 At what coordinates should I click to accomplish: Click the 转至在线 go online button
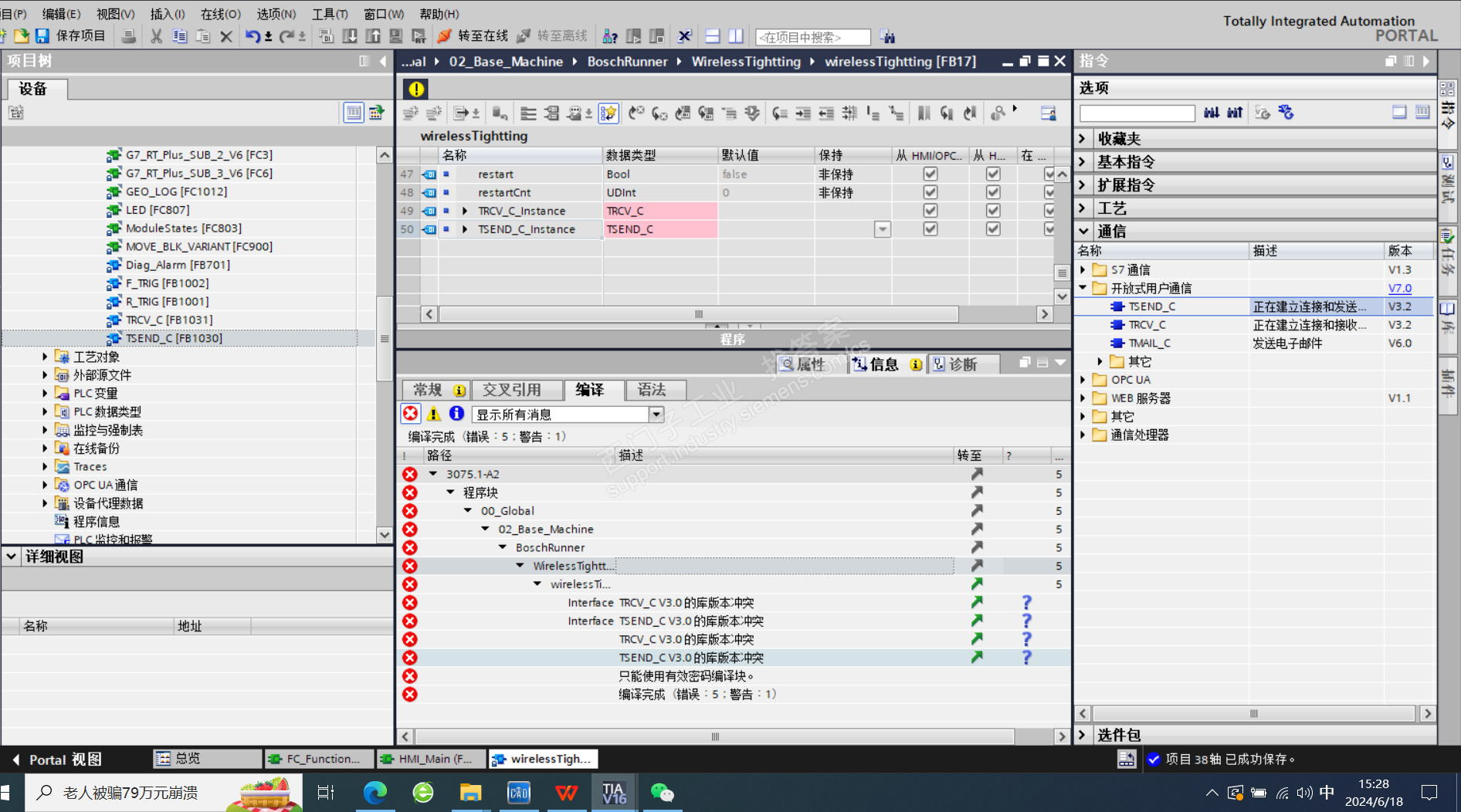coord(473,36)
